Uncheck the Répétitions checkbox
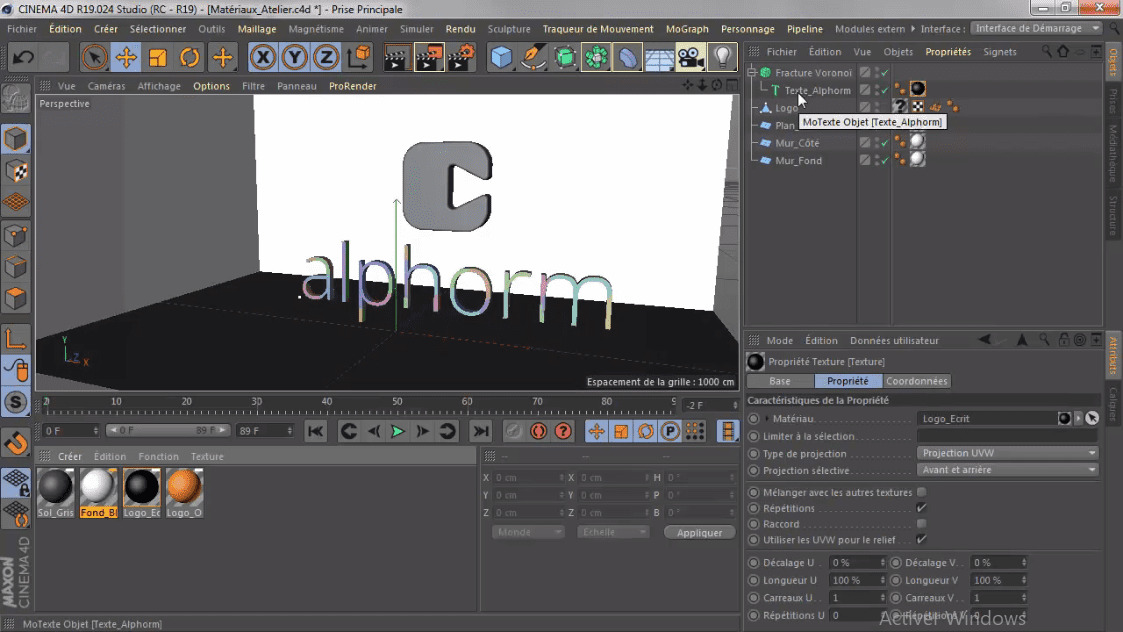Viewport: 1123px width, 632px height. pyautogui.click(x=922, y=508)
